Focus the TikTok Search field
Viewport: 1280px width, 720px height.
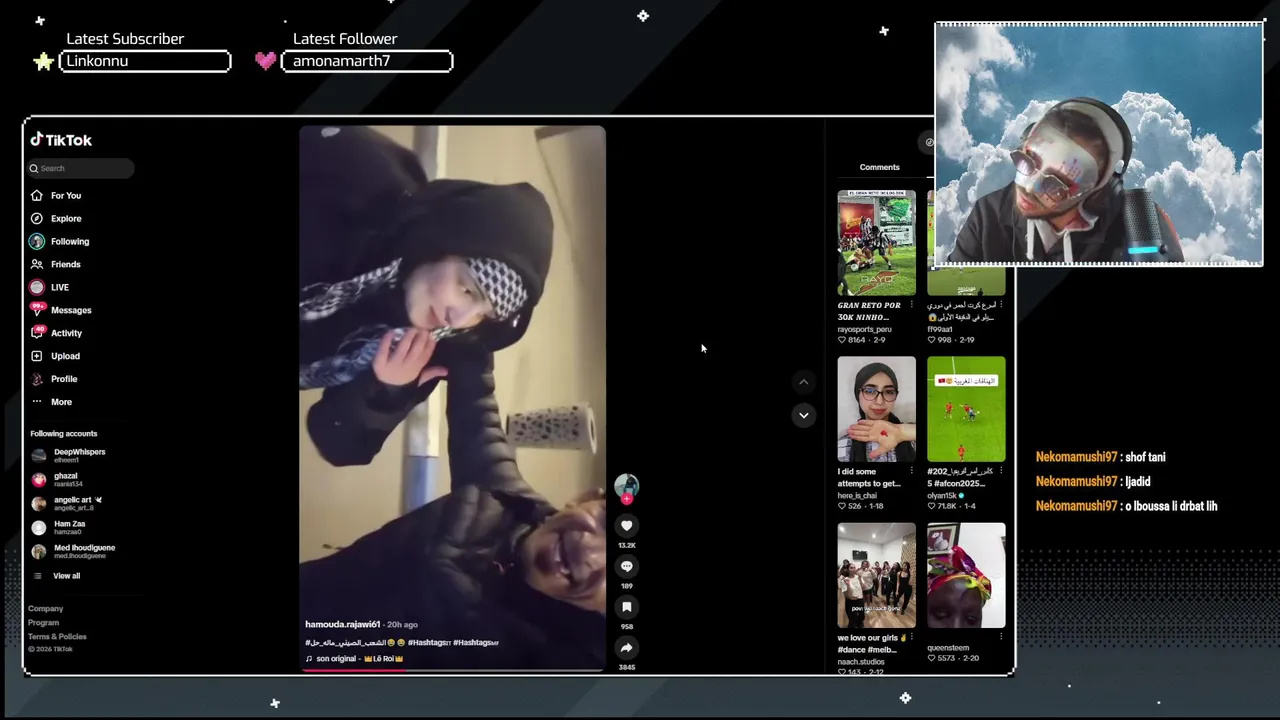[80, 168]
